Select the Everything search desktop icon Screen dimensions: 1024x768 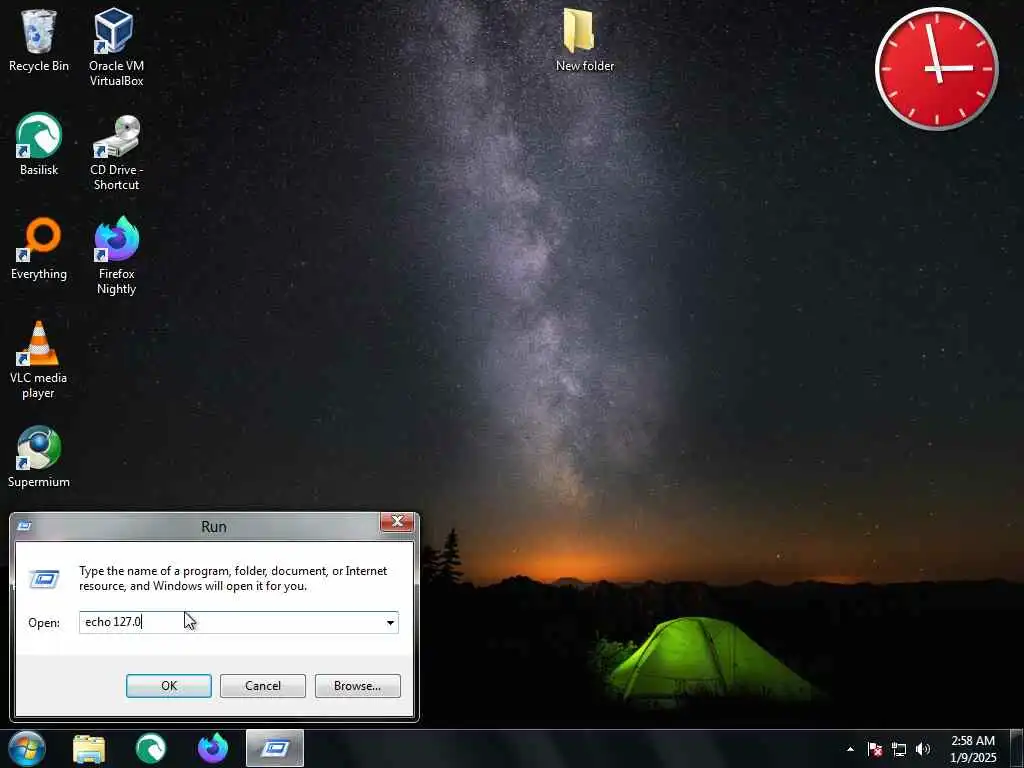coord(39,249)
